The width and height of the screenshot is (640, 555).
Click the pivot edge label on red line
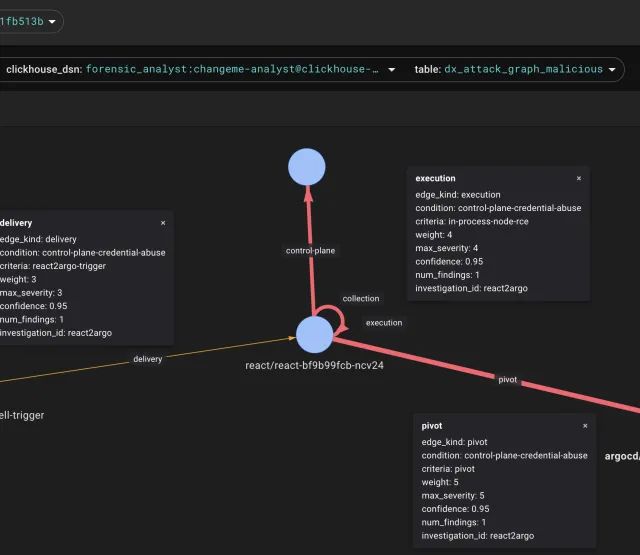pos(508,380)
